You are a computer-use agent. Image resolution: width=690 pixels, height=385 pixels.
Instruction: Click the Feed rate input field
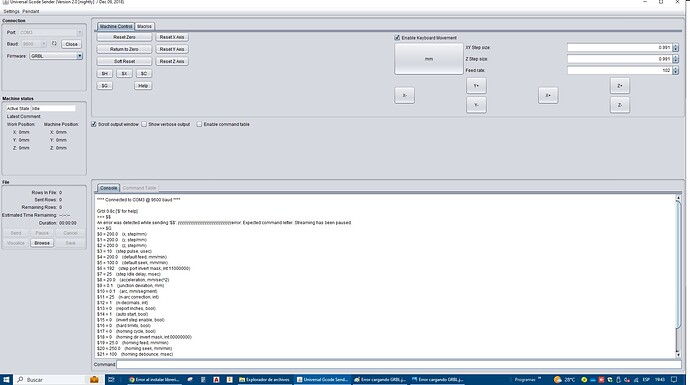620,70
